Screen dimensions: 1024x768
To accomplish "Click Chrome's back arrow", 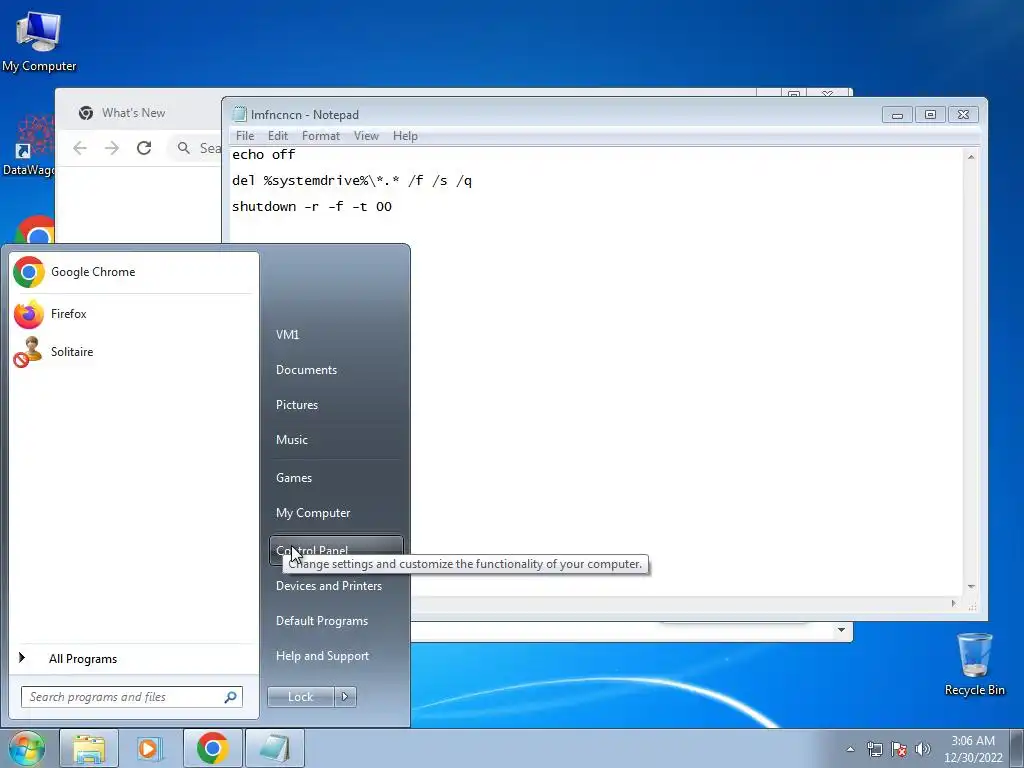I will click(80, 148).
